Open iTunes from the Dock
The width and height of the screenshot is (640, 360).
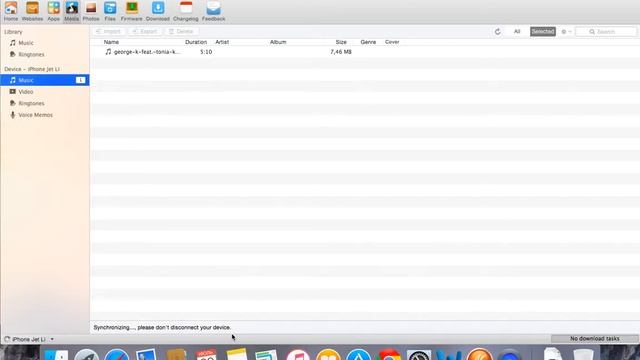click(298, 355)
